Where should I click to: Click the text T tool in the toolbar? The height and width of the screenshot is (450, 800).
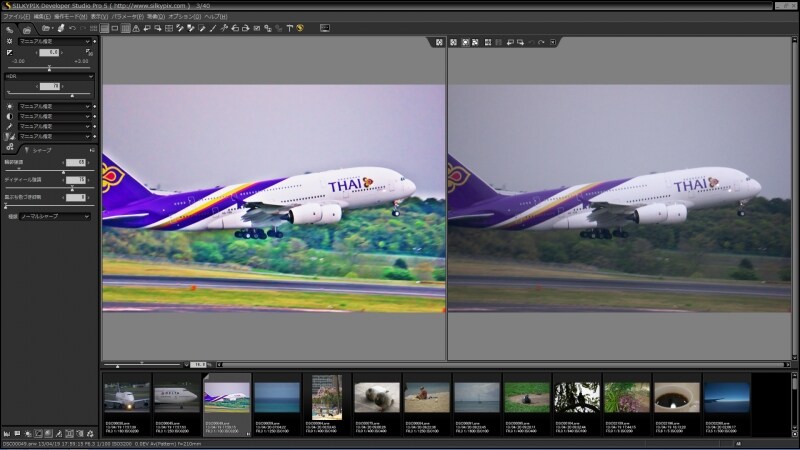289,28
